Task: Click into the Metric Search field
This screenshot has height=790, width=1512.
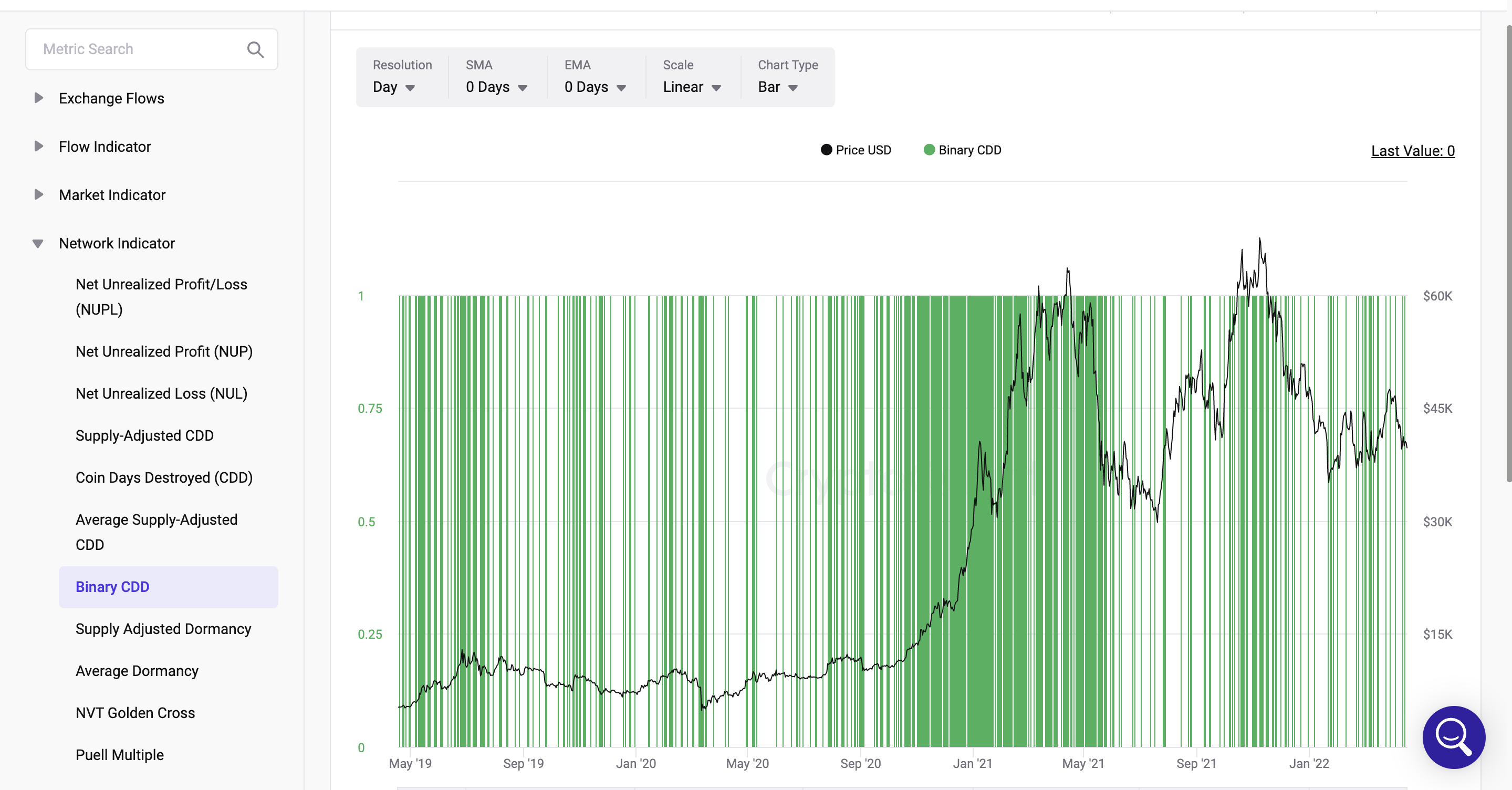Action: tap(151, 49)
